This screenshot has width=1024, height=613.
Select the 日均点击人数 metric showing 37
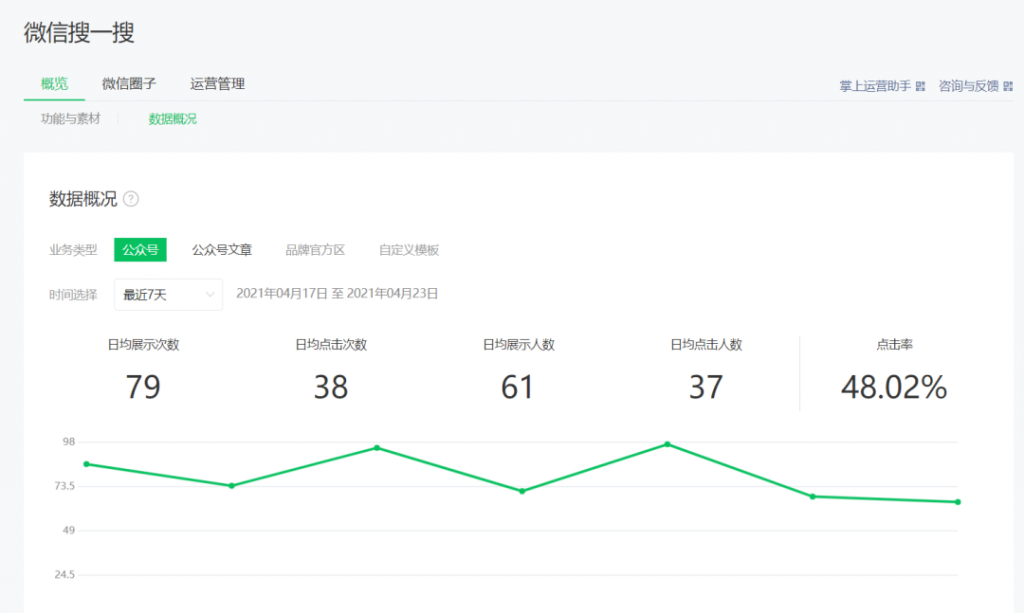pyautogui.click(x=706, y=371)
